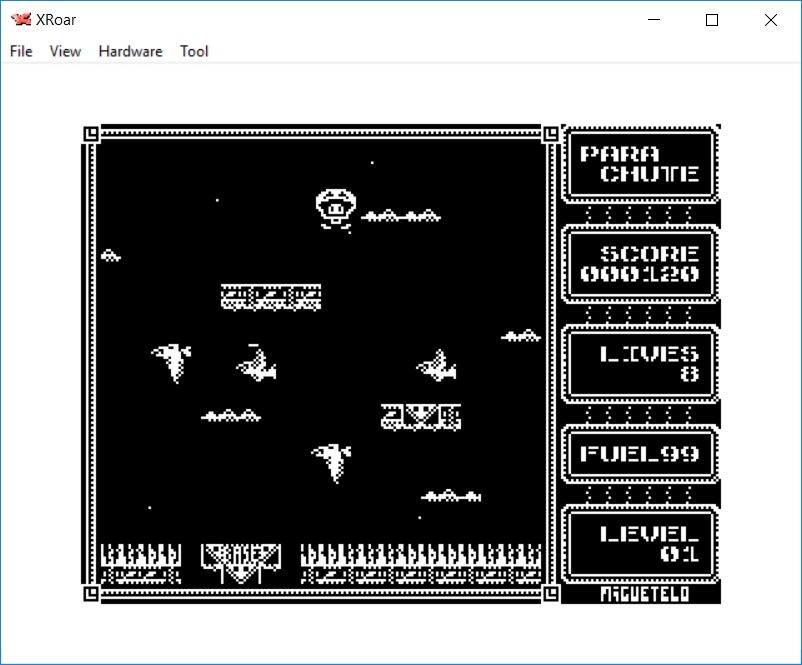
Task: Click the LIVES counter panel
Action: [641, 364]
